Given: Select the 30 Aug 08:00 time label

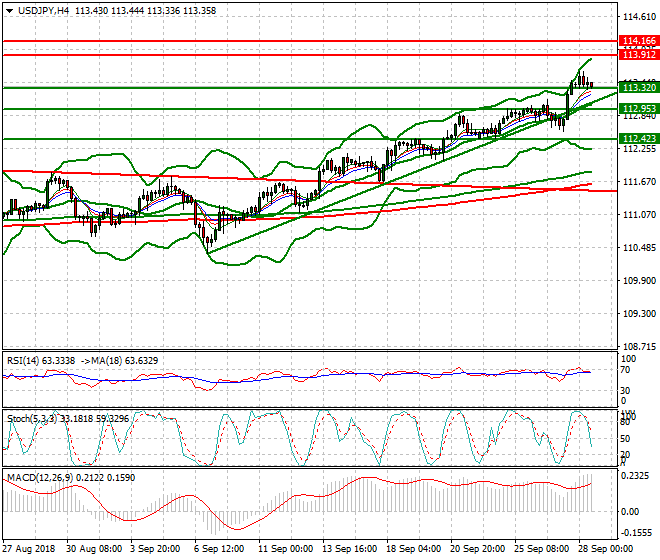Looking at the screenshot, I should (94, 549).
